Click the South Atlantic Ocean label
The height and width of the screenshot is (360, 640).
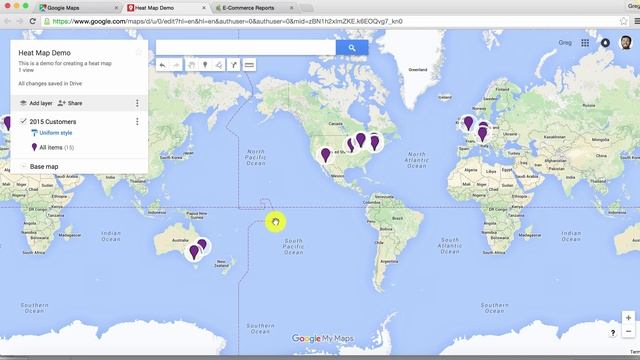point(450,246)
